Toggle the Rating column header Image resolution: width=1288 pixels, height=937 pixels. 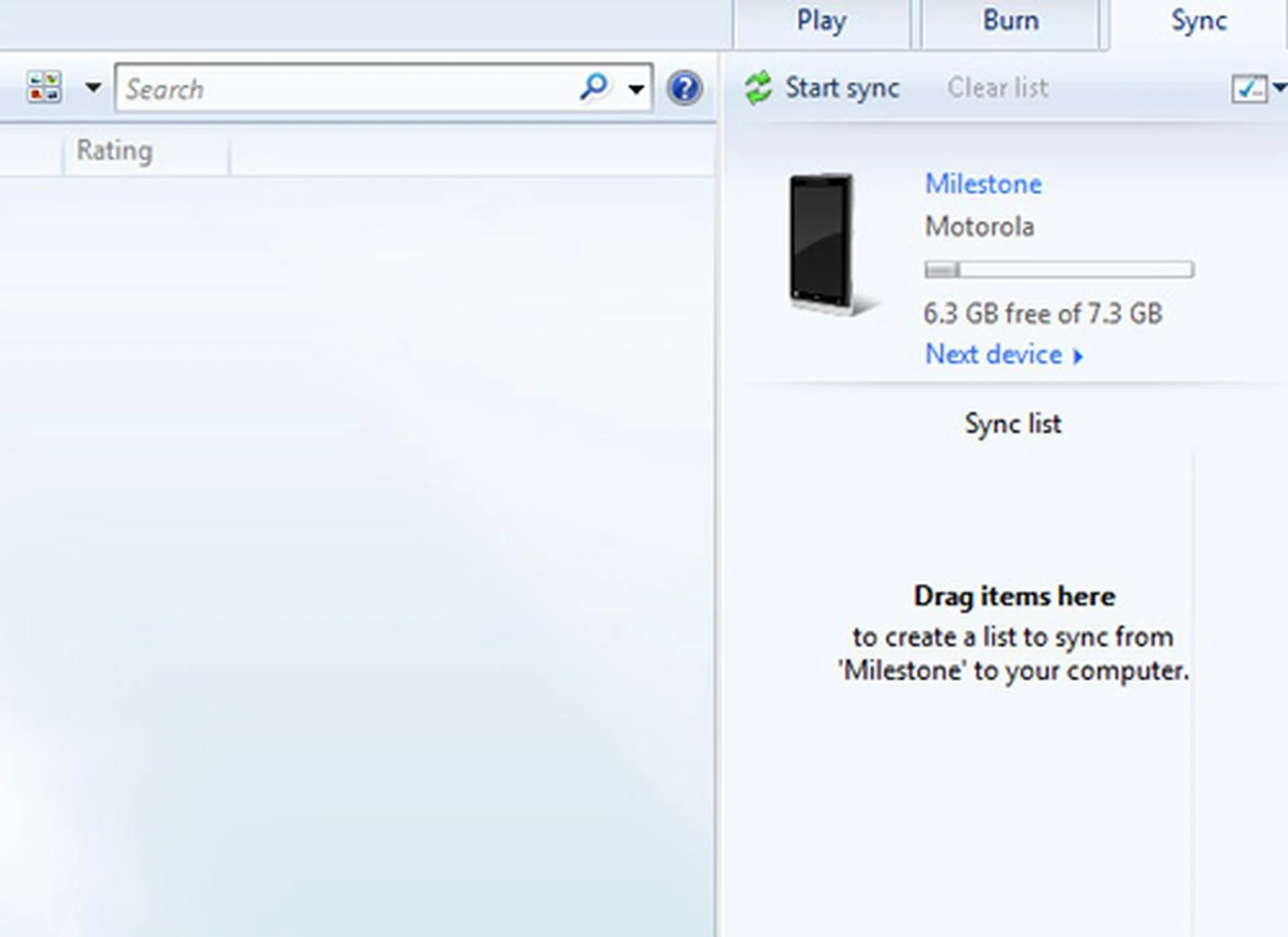tap(114, 151)
